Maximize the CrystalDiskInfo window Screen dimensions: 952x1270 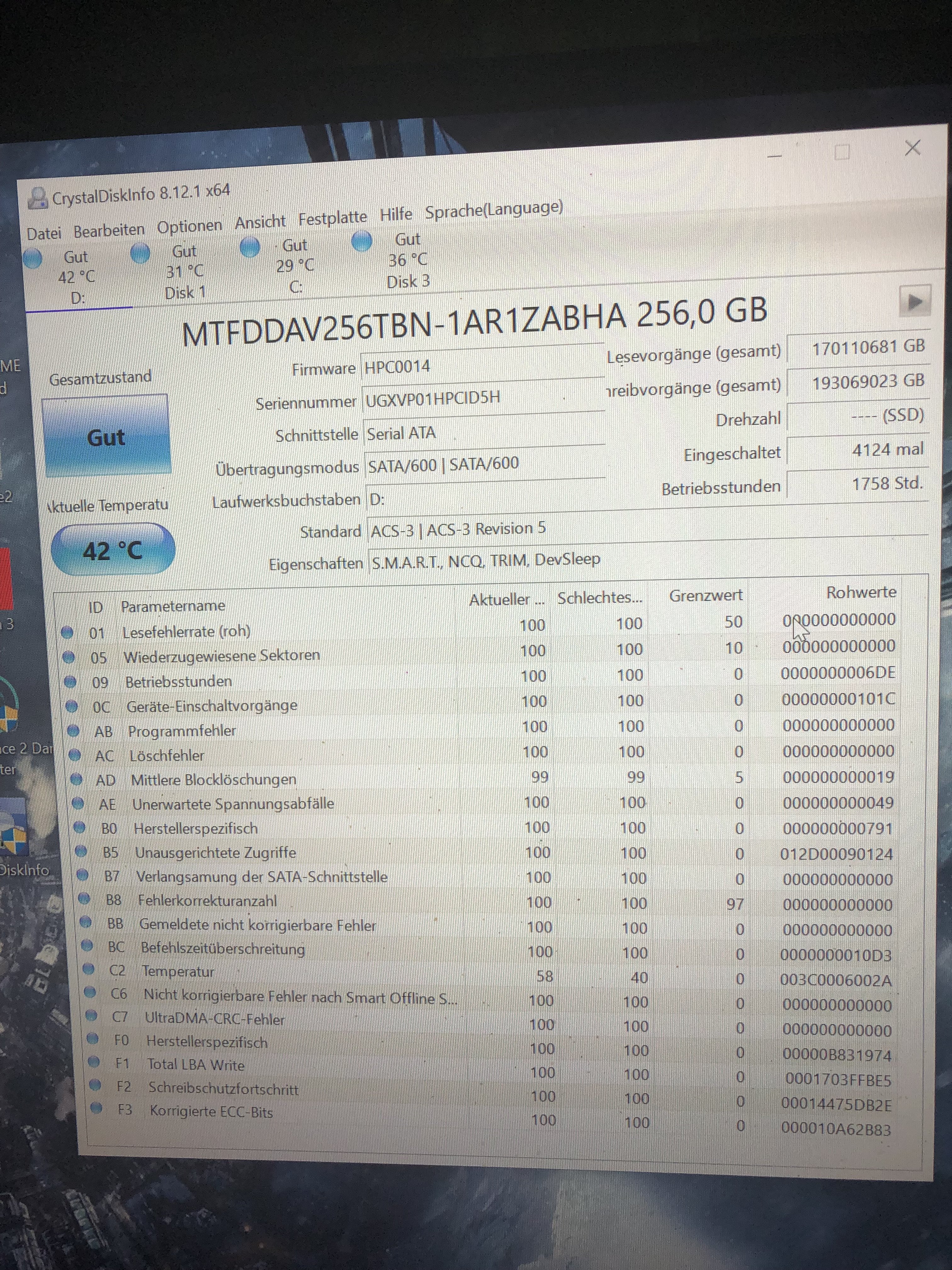coord(842,152)
